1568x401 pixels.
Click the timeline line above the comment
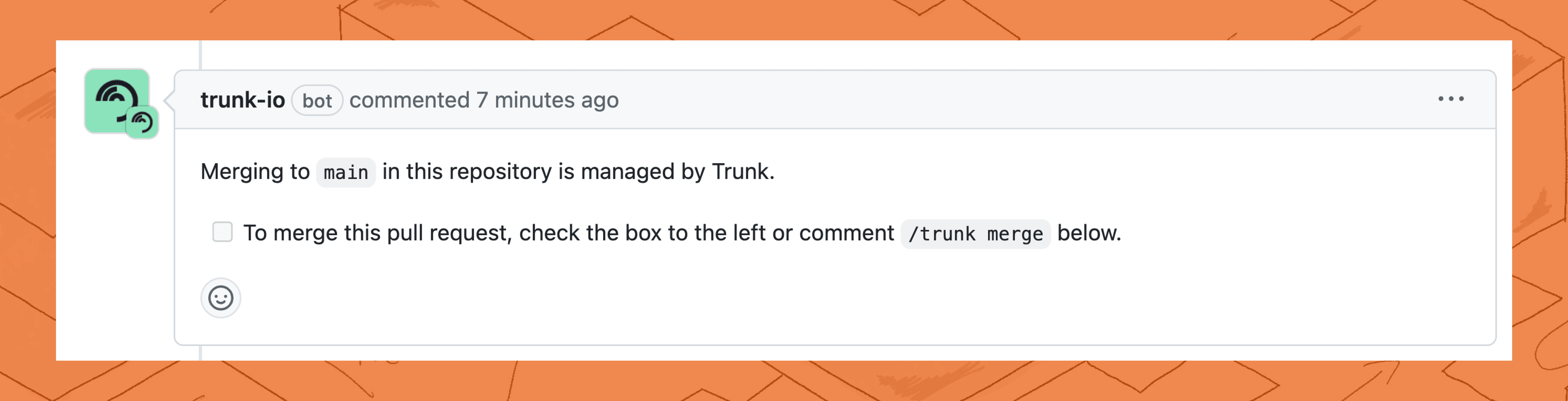tap(200, 55)
